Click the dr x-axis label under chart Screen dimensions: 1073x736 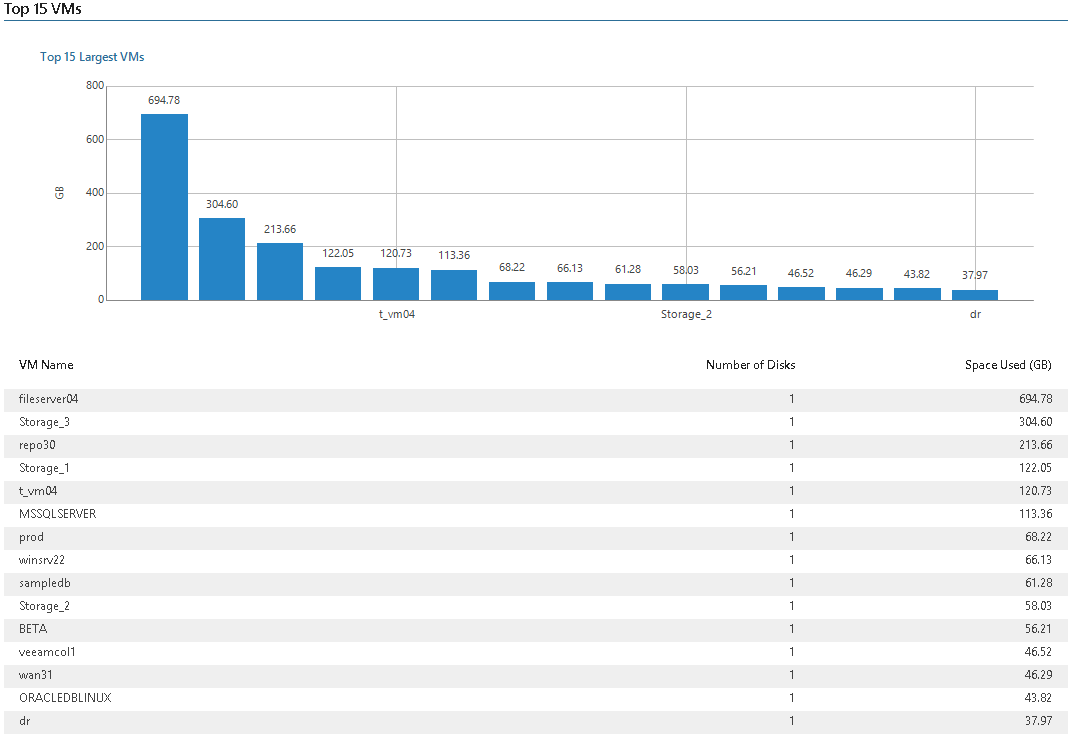(x=975, y=314)
